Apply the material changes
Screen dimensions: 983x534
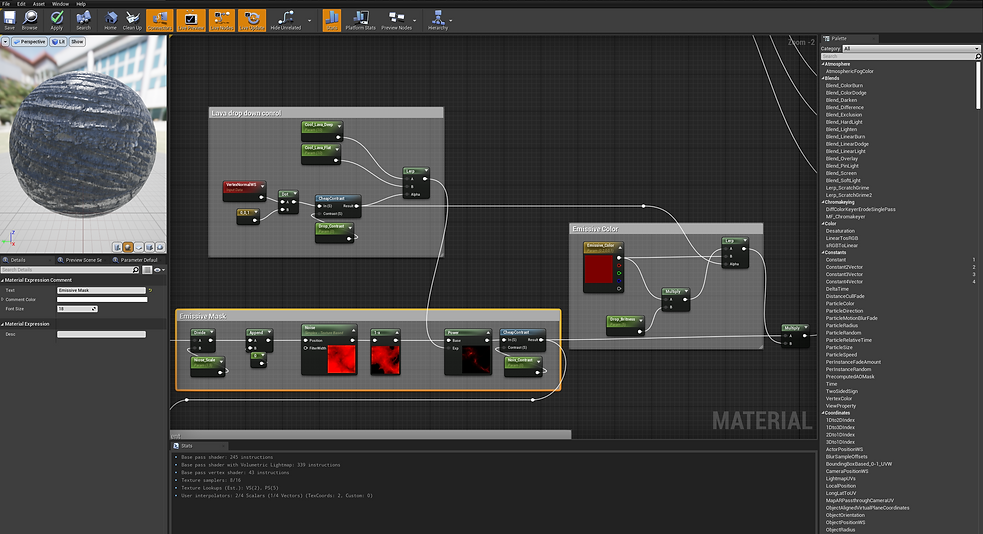[56, 20]
